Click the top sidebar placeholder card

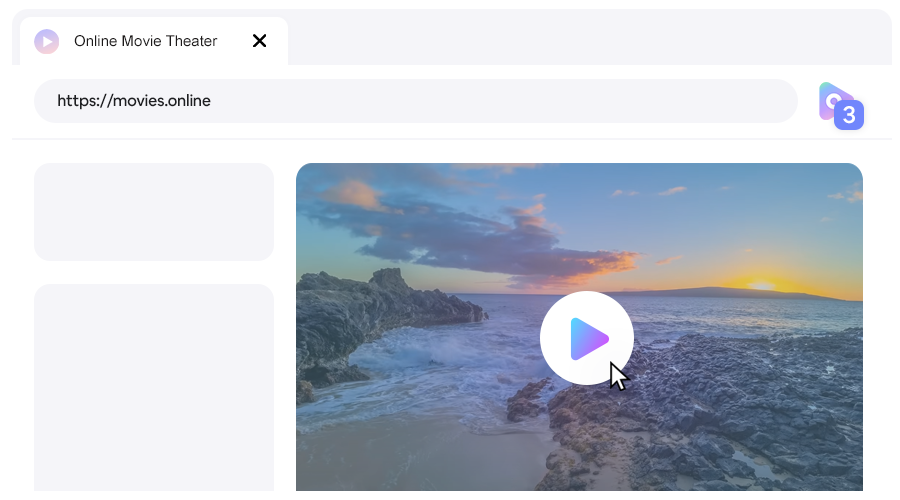154,212
